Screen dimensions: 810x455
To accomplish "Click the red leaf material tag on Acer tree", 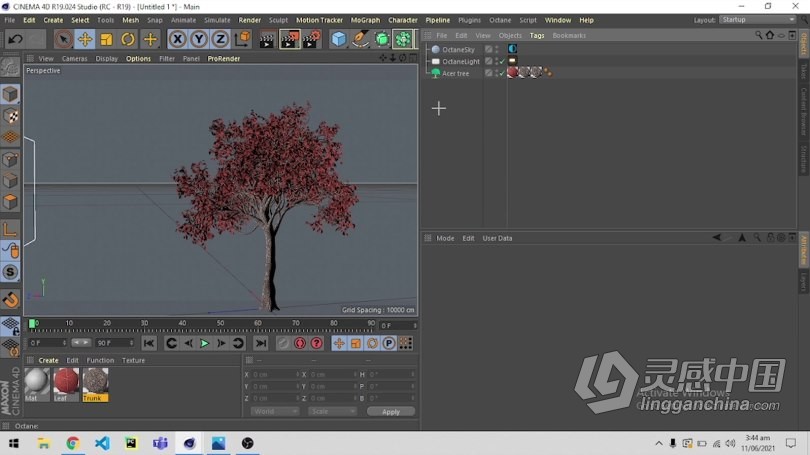I will click(x=512, y=73).
